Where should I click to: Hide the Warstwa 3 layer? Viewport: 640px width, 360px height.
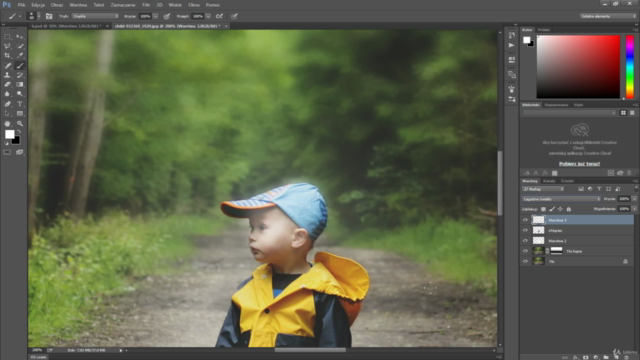point(525,220)
